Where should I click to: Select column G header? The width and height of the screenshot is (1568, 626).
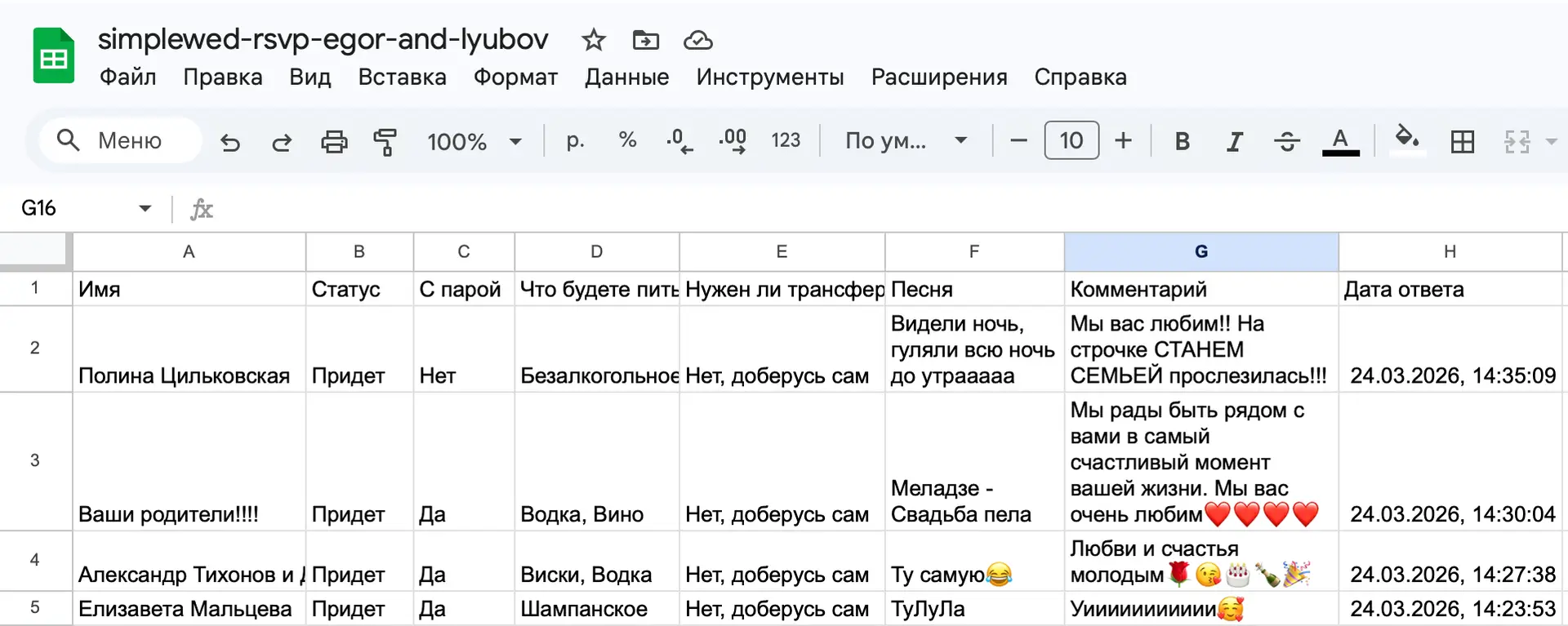tap(1201, 251)
